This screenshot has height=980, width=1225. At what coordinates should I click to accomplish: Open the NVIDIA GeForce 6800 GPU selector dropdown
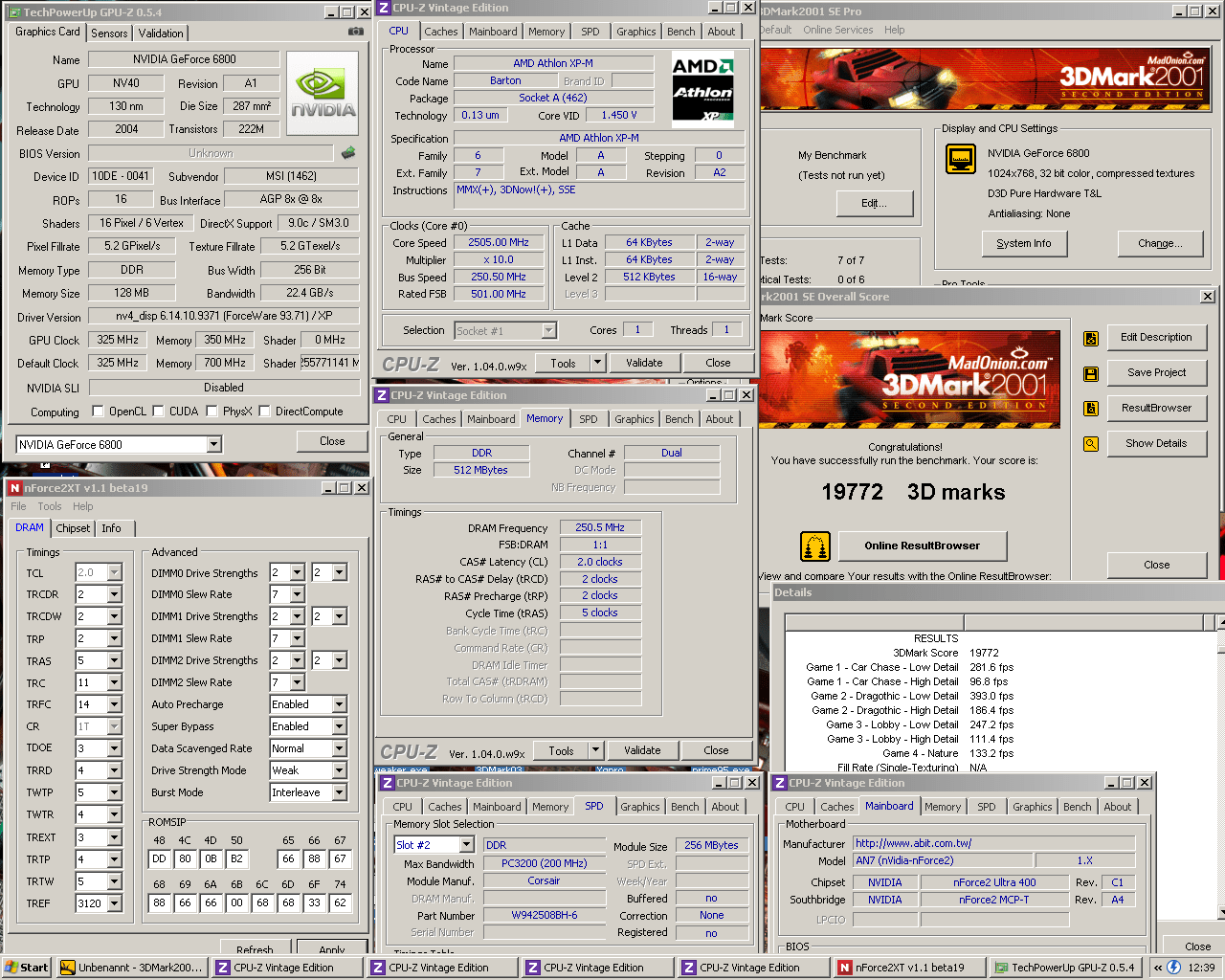214,444
